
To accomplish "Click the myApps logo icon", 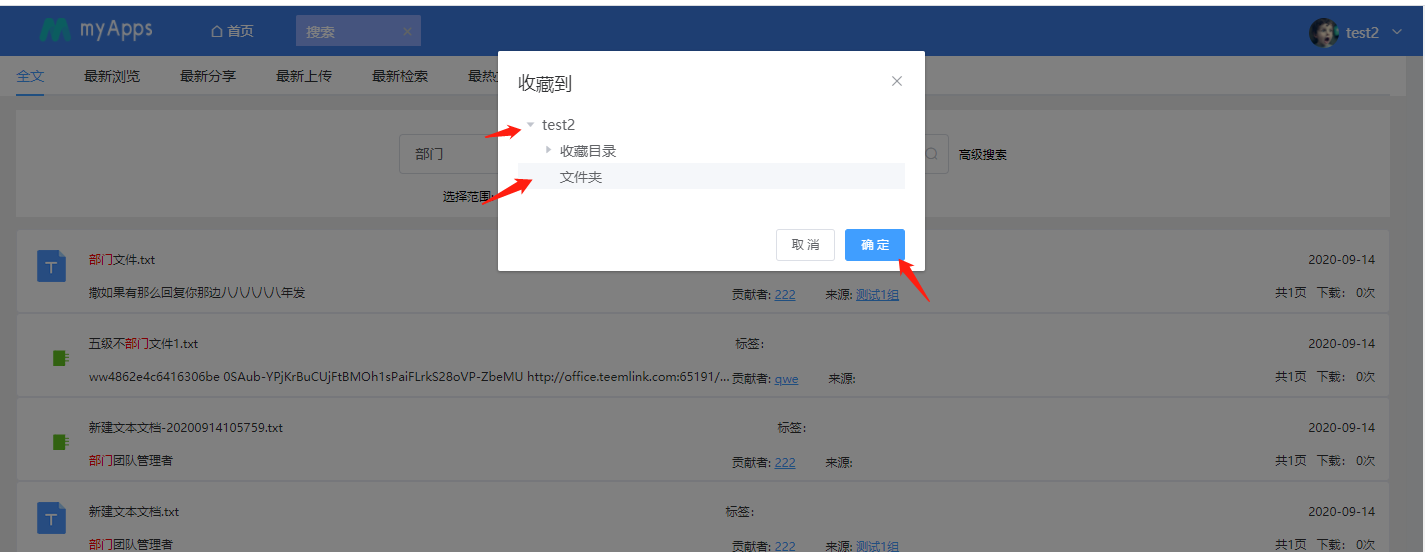I will [55, 31].
